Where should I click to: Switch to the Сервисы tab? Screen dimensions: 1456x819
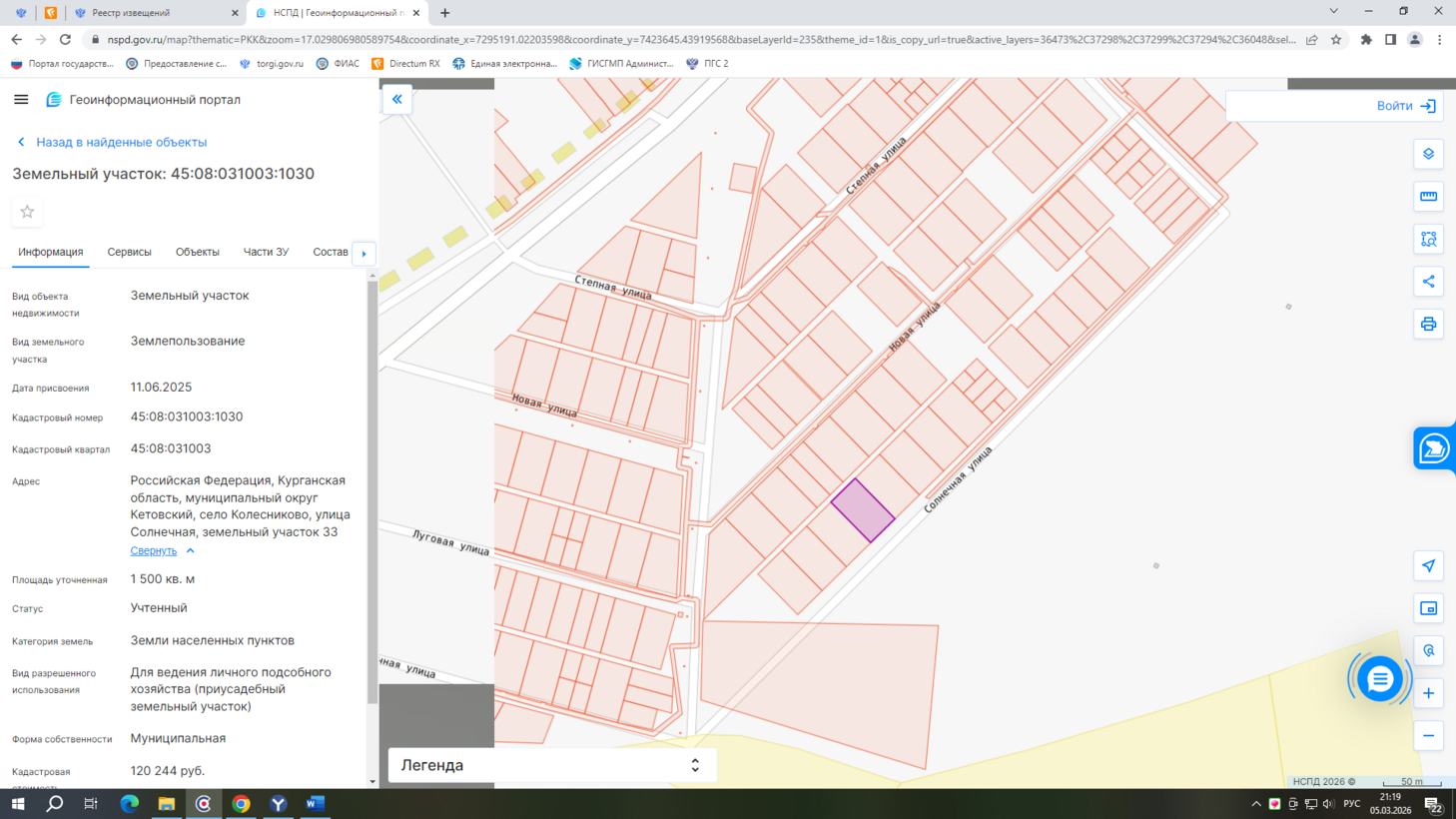click(129, 252)
